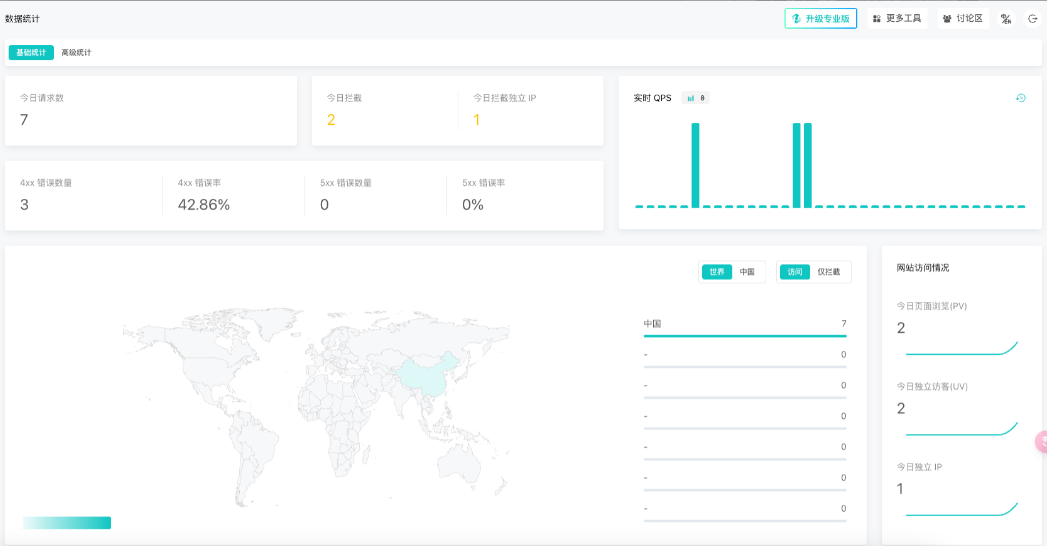Click the language switch icon in header
This screenshot has height=546, width=1047.
pyautogui.click(x=1006, y=18)
